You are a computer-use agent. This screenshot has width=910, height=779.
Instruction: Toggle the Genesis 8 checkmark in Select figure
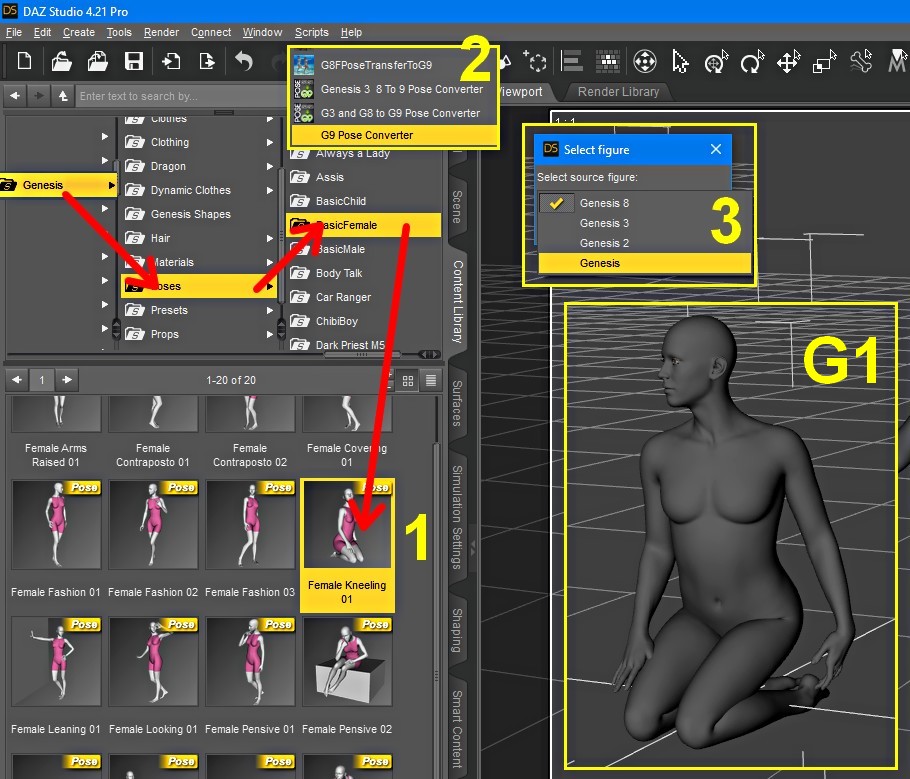click(x=557, y=203)
